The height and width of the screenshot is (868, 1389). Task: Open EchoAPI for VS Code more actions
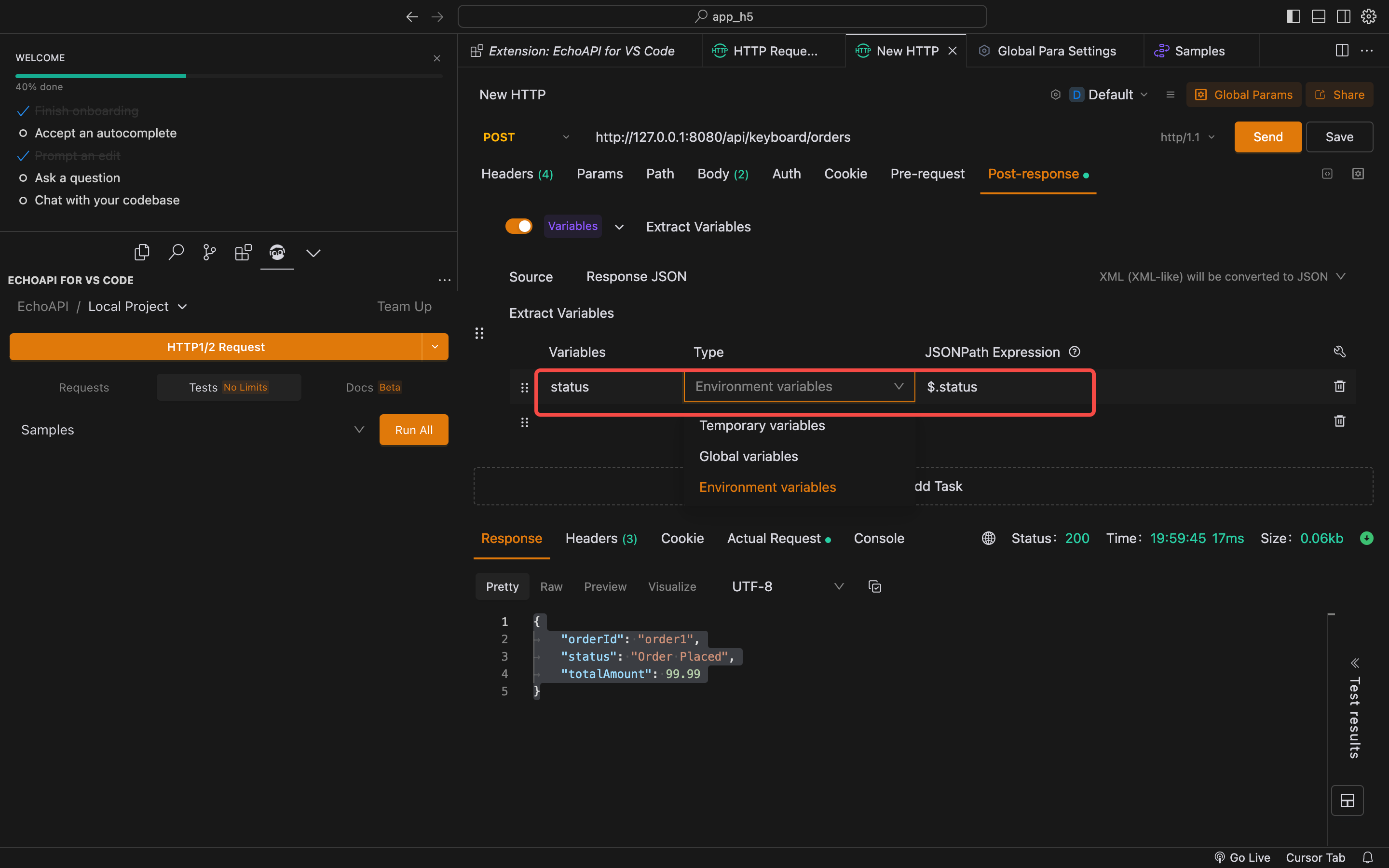tap(444, 280)
